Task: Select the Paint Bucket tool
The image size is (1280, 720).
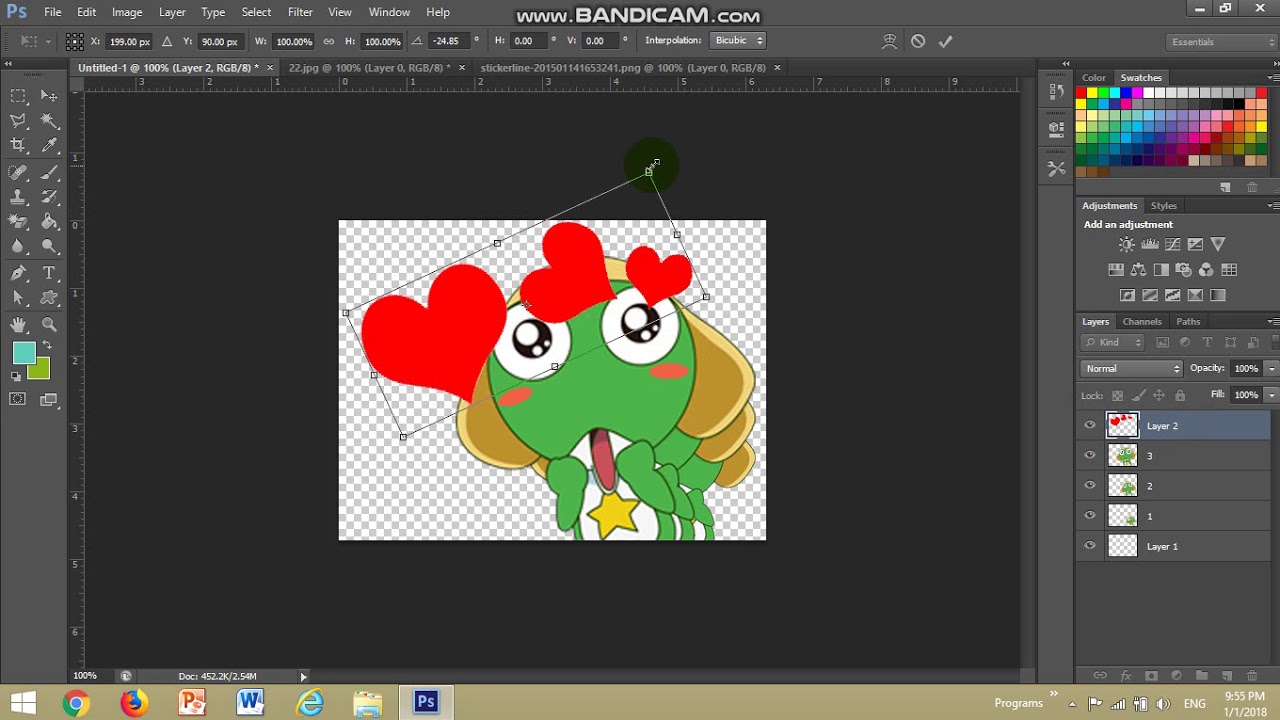Action: click(x=49, y=222)
